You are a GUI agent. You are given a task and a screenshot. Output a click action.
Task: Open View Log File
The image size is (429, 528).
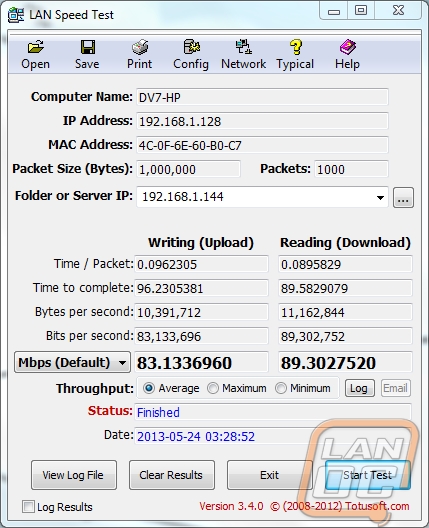74,475
